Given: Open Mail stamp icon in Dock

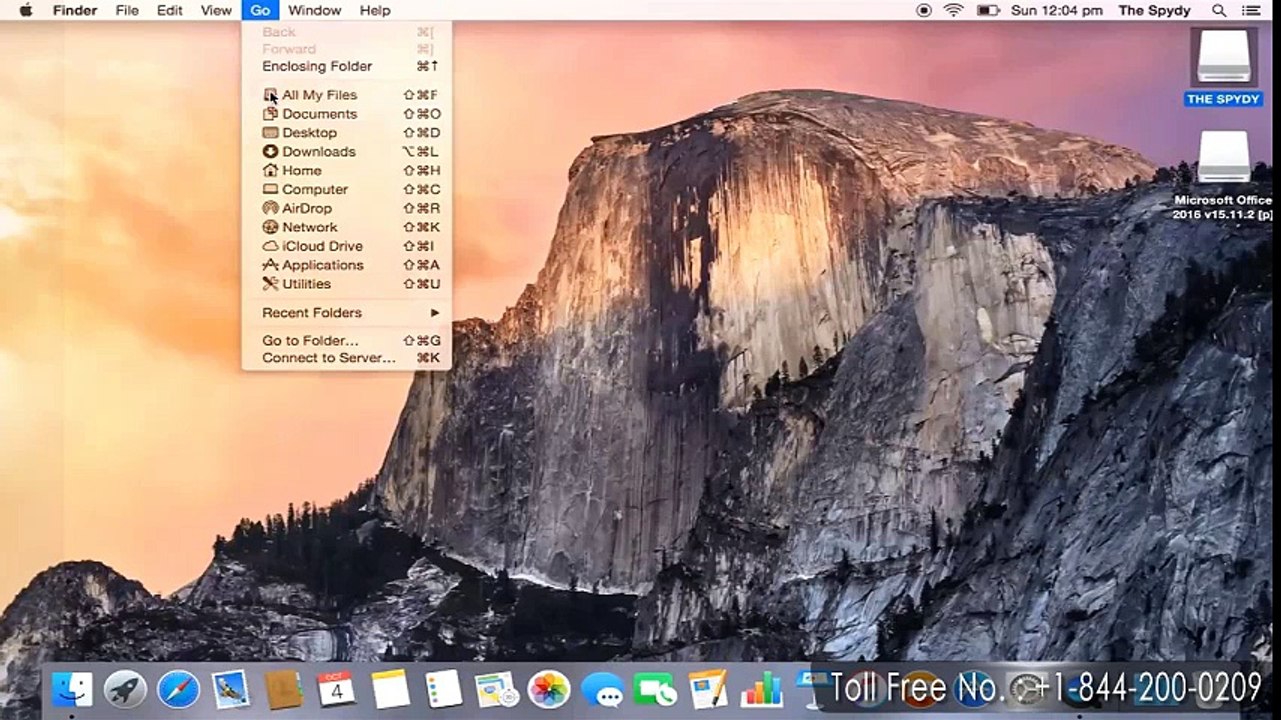Looking at the screenshot, I should click(x=231, y=689).
